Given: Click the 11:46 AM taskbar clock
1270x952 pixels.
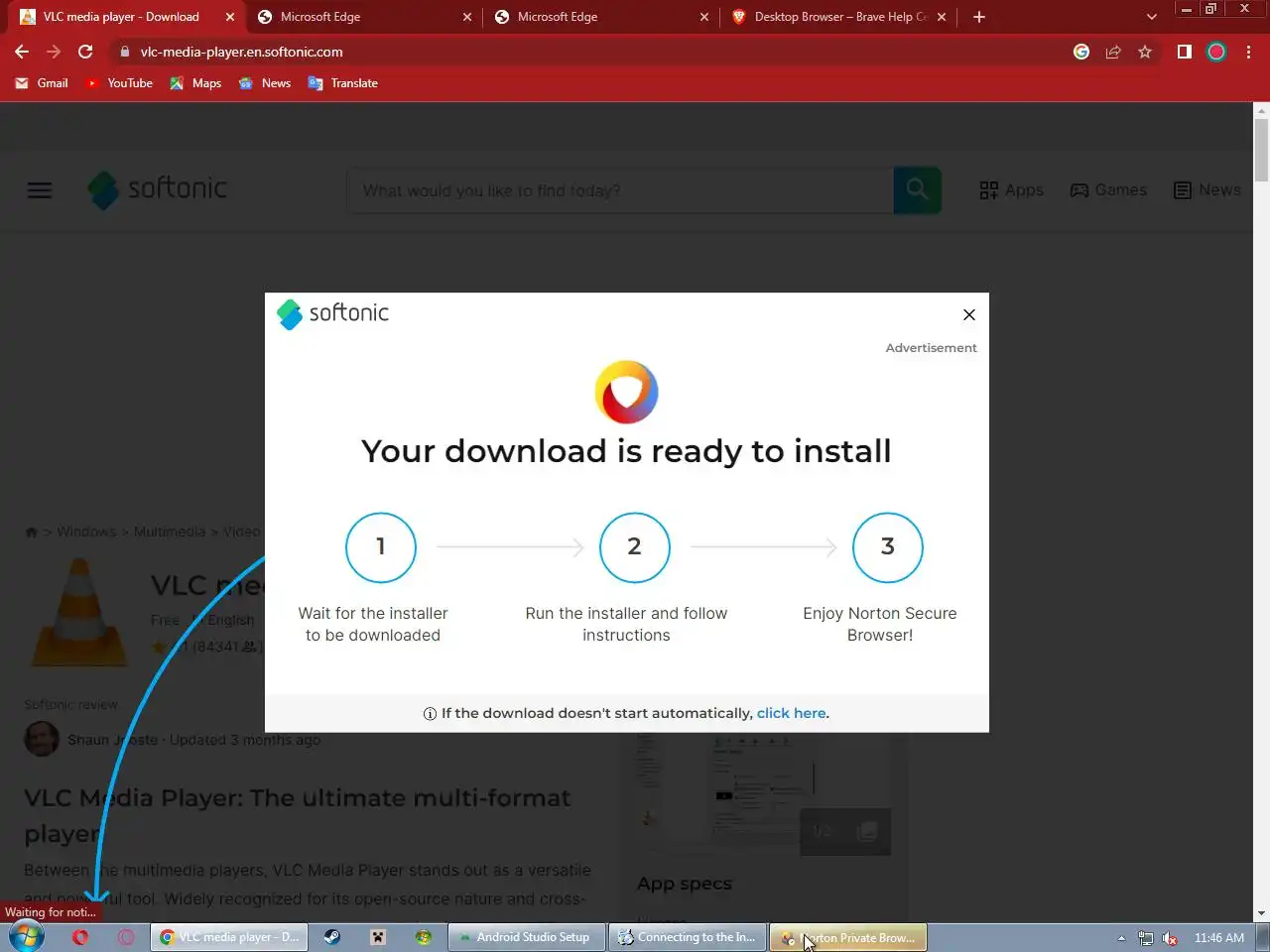Looking at the screenshot, I should pos(1219,938).
